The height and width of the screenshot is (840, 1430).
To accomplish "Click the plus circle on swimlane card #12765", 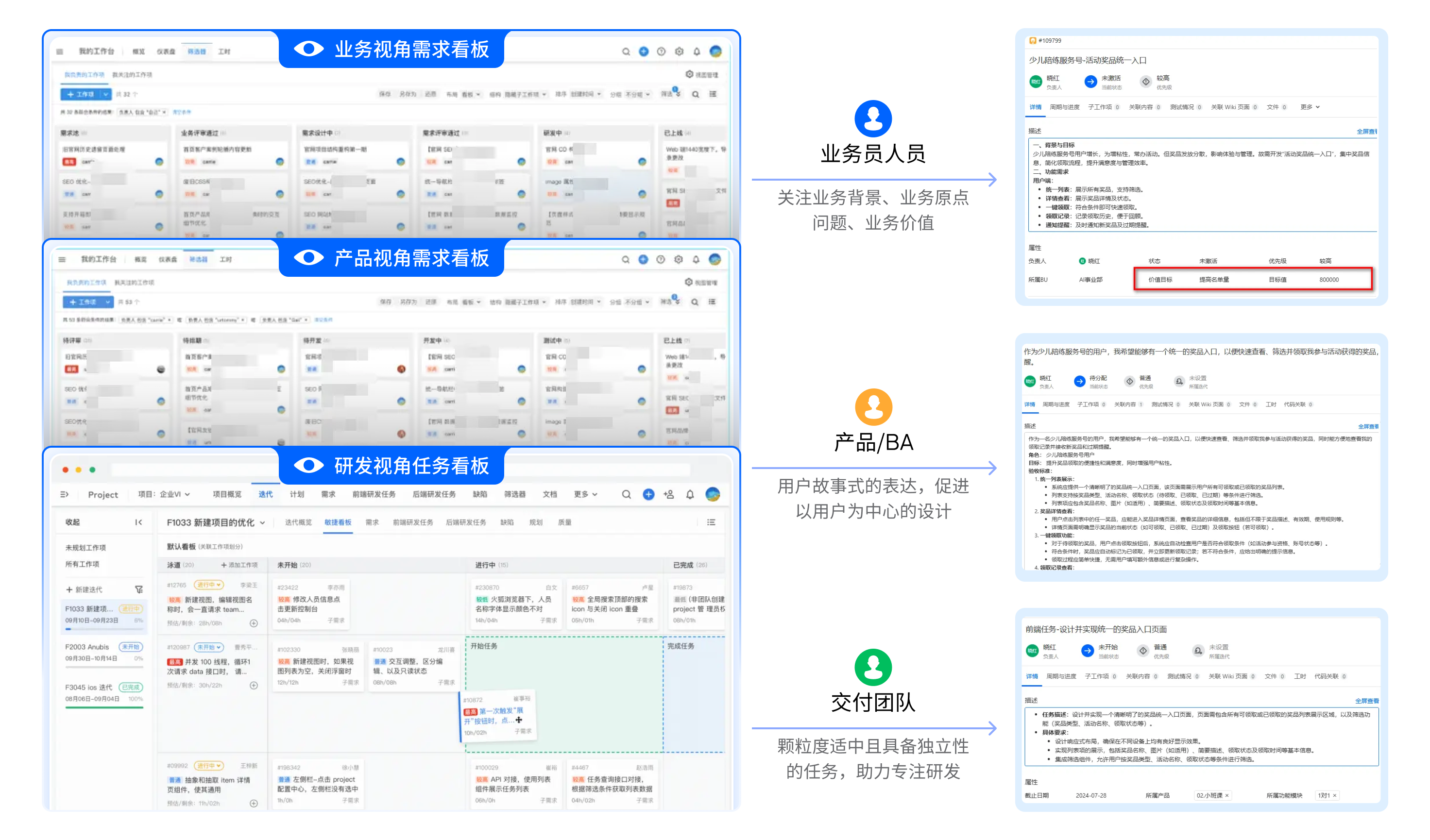I will tap(254, 623).
